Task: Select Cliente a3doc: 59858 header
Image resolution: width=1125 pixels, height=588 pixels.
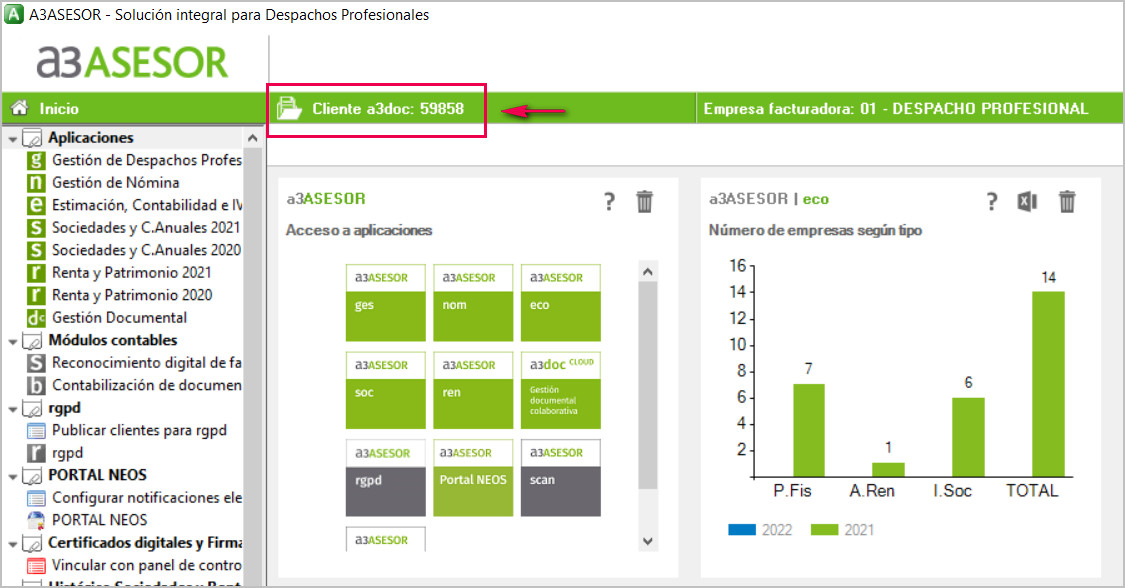Action: tap(387, 108)
